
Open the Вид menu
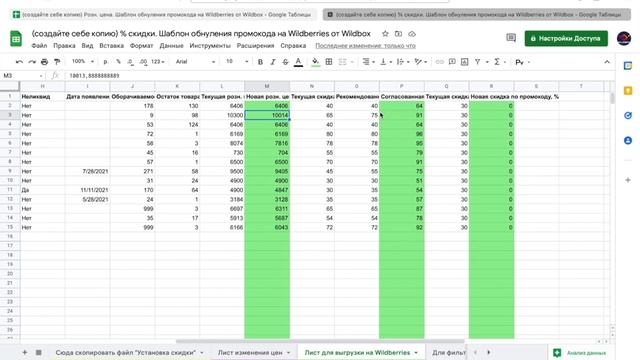pyautogui.click(x=87, y=46)
